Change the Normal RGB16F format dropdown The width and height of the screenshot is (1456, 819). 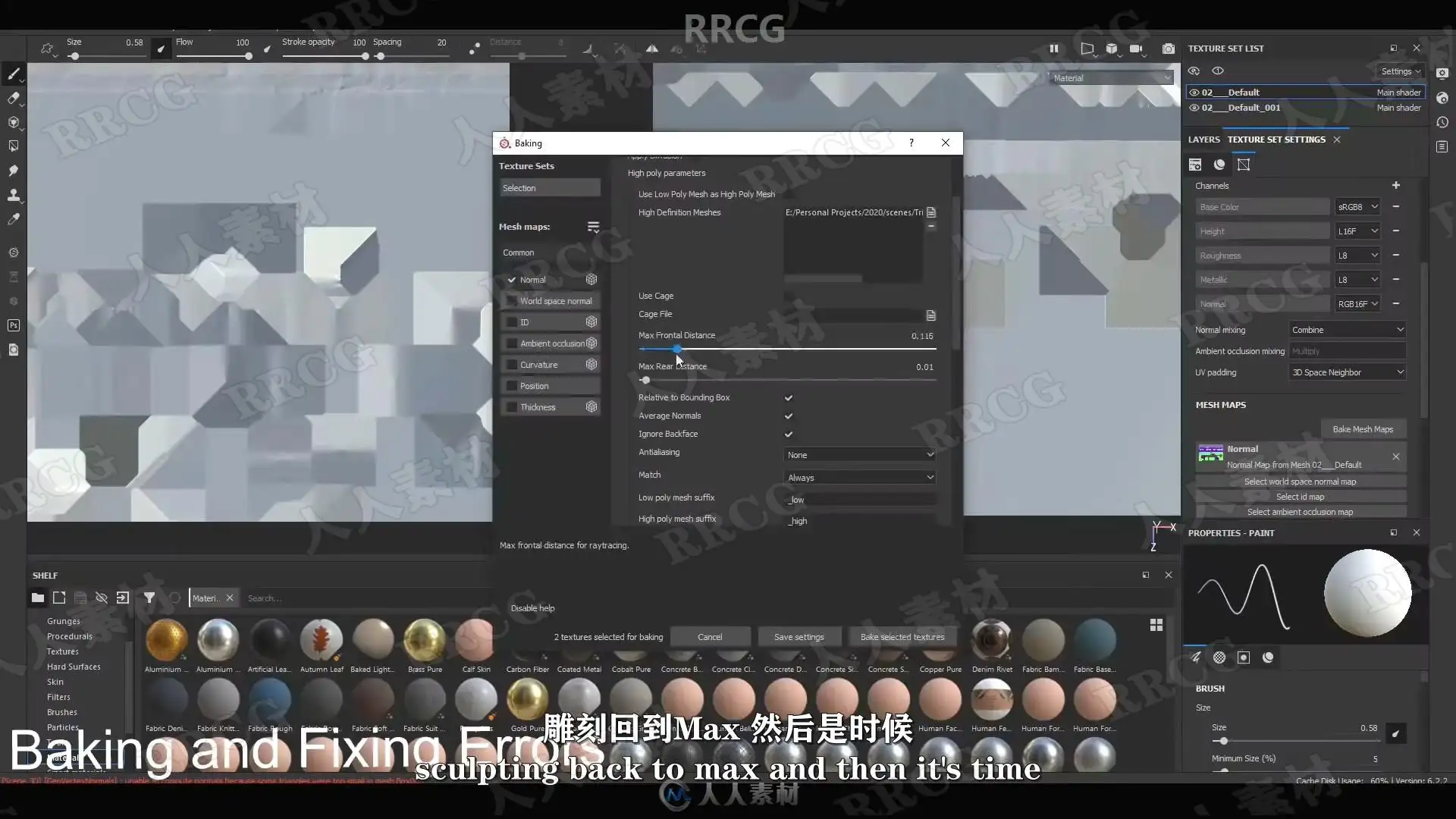[x=1357, y=304]
